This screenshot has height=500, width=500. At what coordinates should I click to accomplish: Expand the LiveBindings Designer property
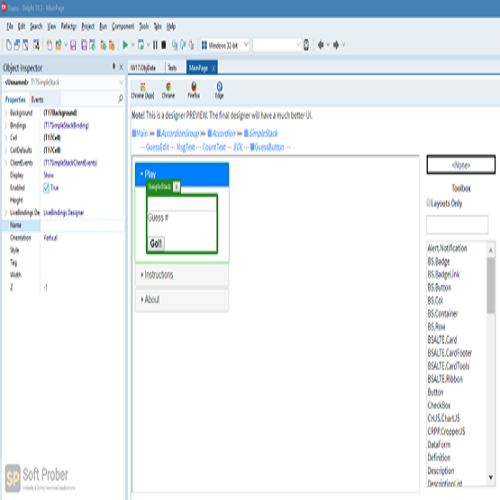click(x=6, y=213)
